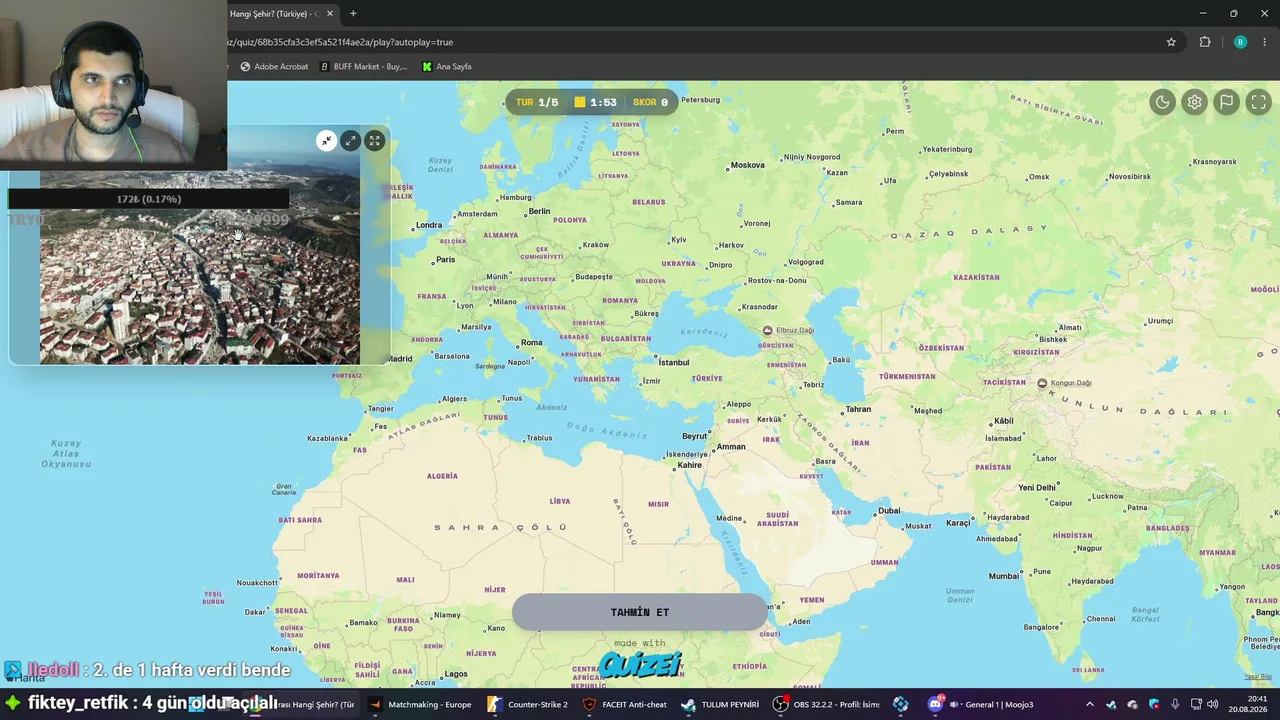The width and height of the screenshot is (1280, 720).
Task: Close the Hangi Şehir? (Türkiye) tab
Action: pos(329,14)
